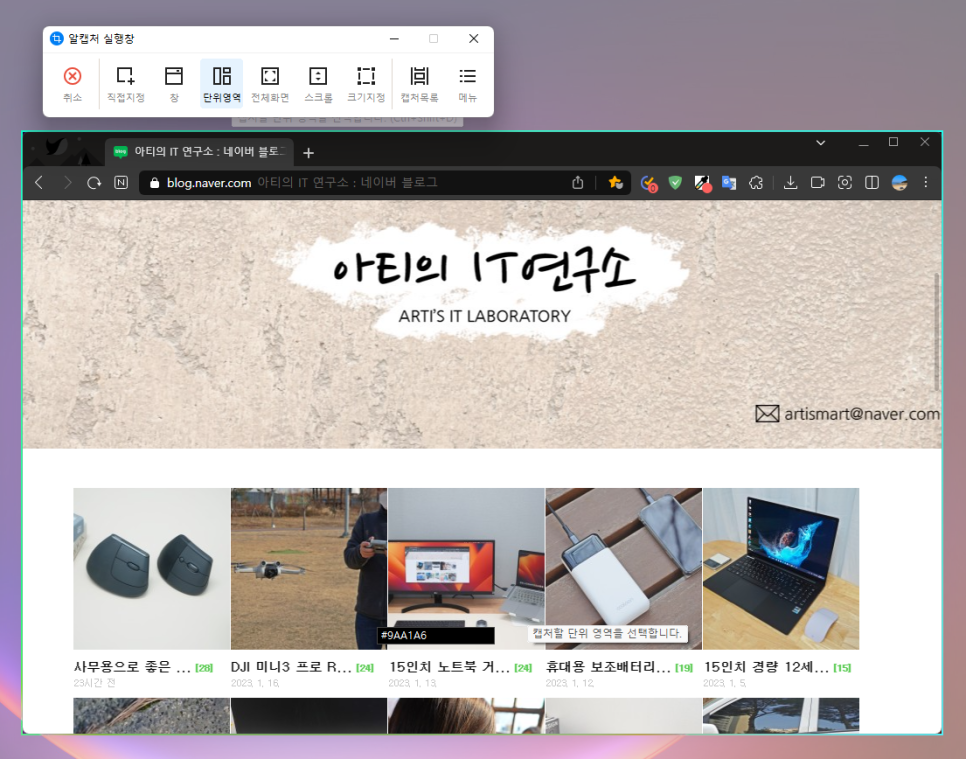Choose 창 window capture mode
Image resolution: width=966 pixels, height=759 pixels.
(174, 84)
